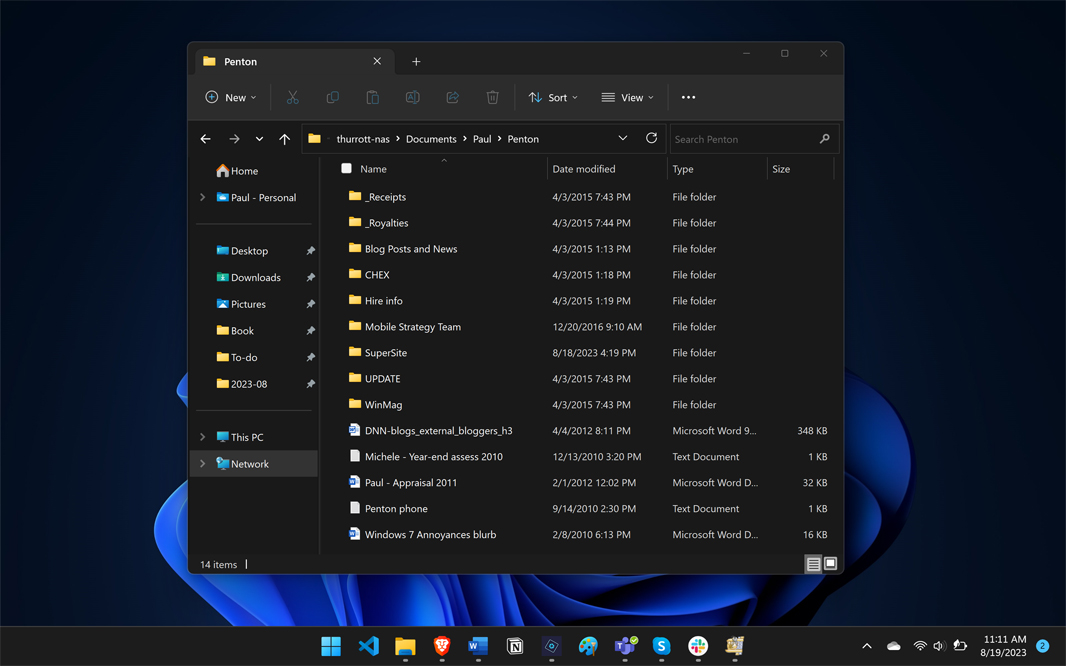
Task: Switch to large thumbnails view toggle
Action: coord(830,565)
